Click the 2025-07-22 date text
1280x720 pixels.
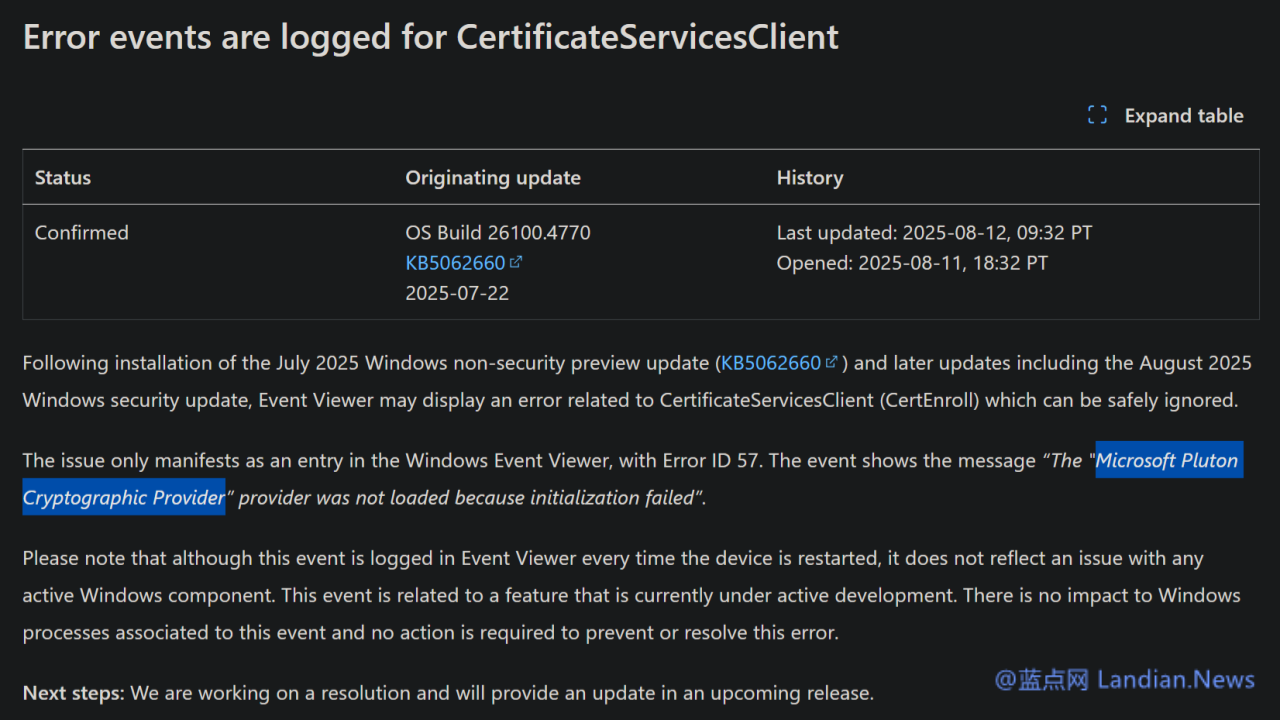457,294
